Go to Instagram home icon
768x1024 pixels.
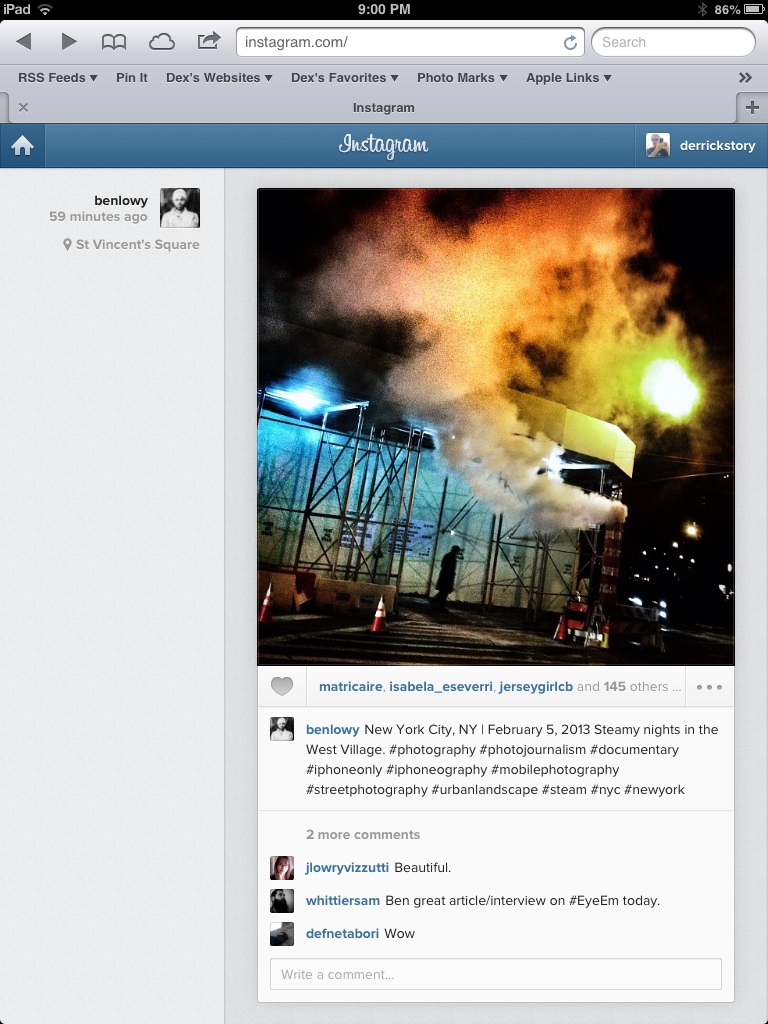[x=22, y=146]
